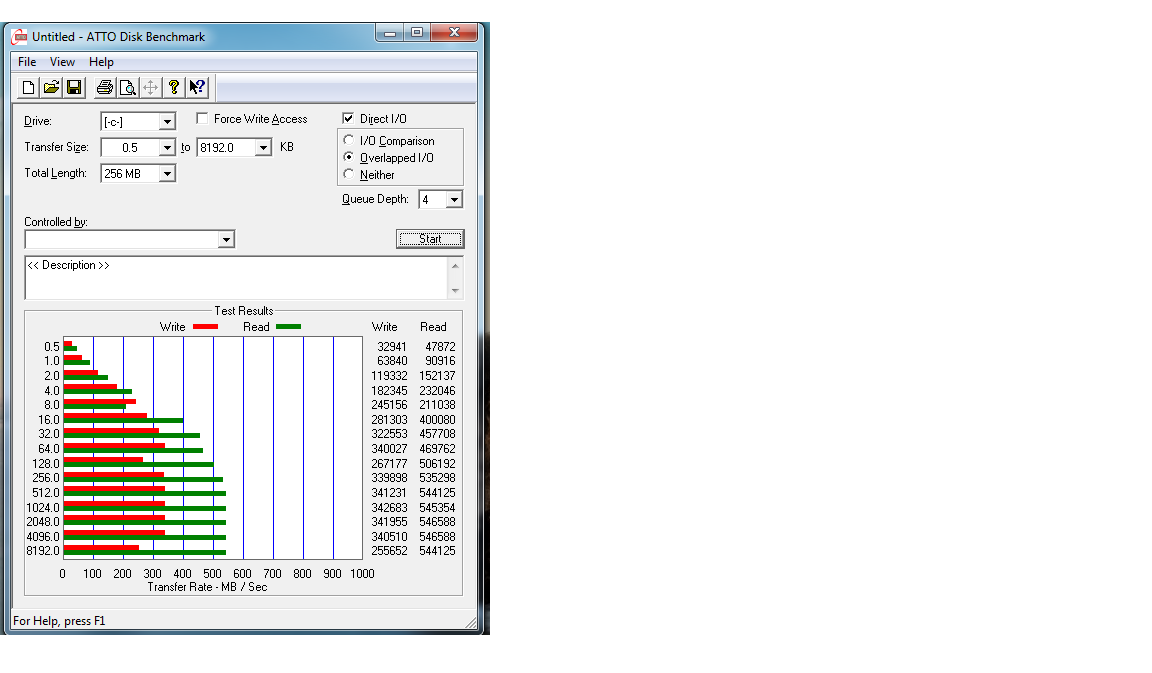Click the write value 182345
This screenshot has width=1152, height=673.
coord(389,391)
